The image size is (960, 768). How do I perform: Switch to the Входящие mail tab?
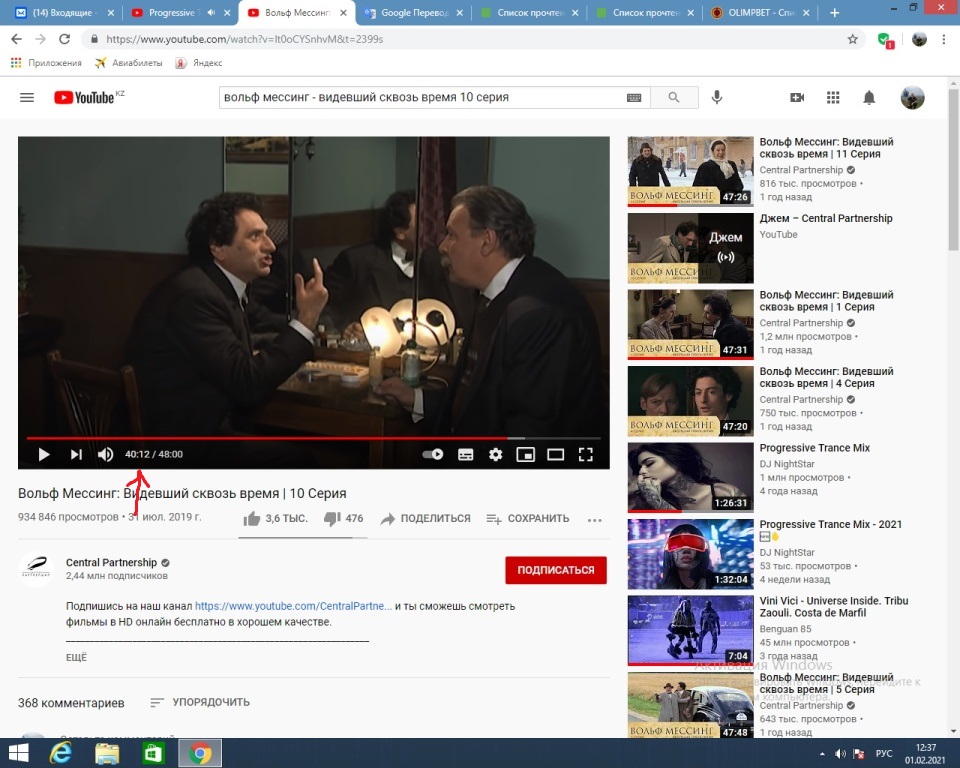(62, 12)
